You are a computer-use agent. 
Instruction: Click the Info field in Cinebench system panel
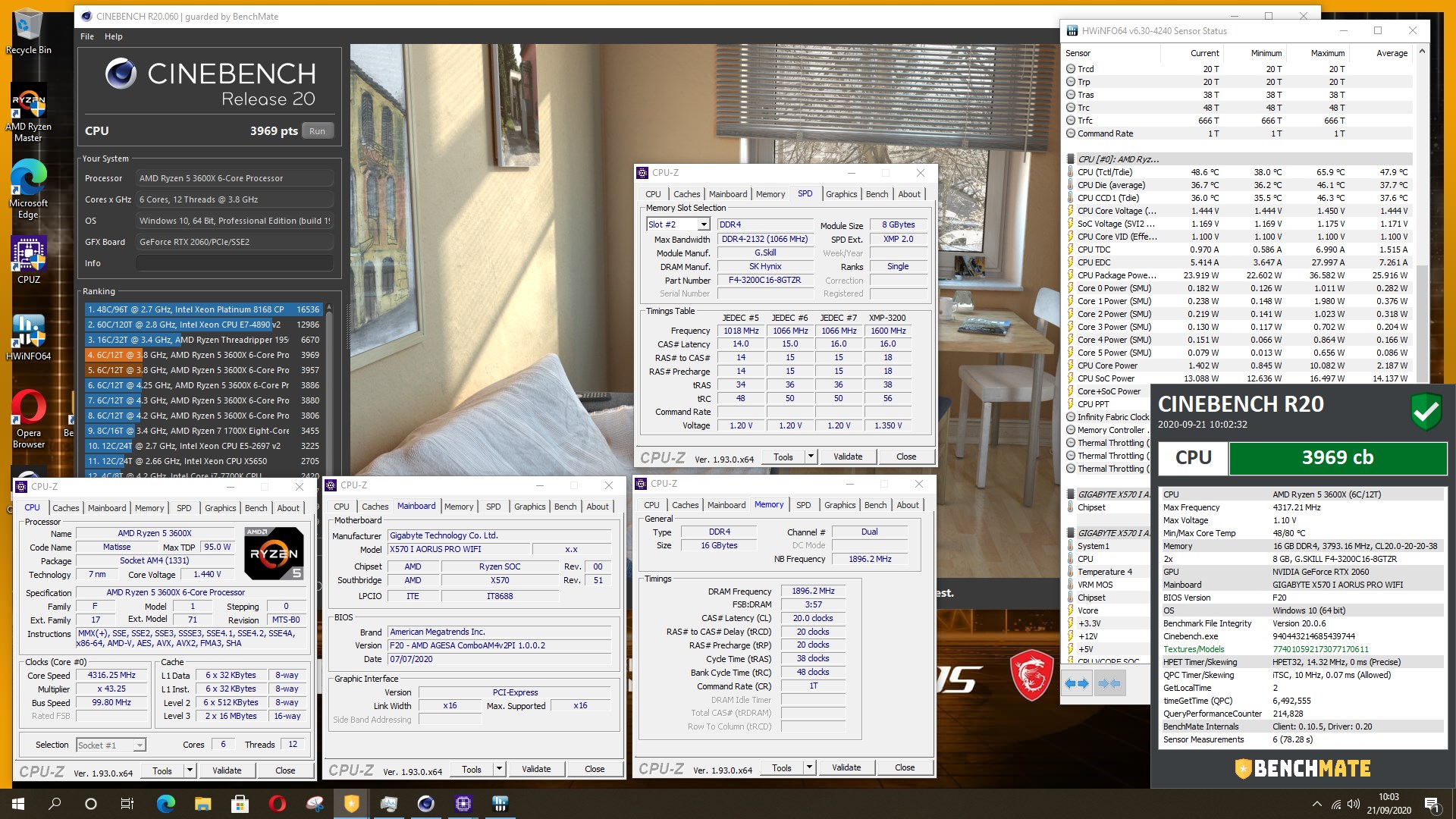click(234, 263)
